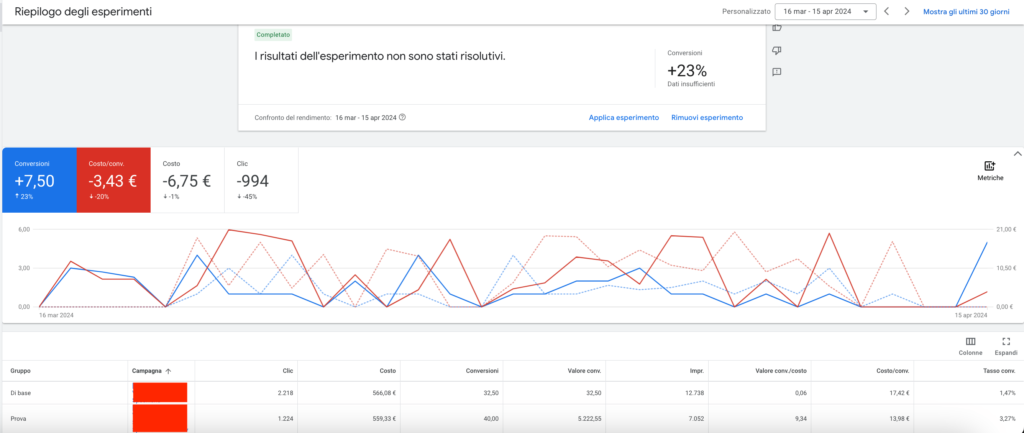Click the help icon next to comparison date
The image size is (1024, 433).
click(x=402, y=118)
